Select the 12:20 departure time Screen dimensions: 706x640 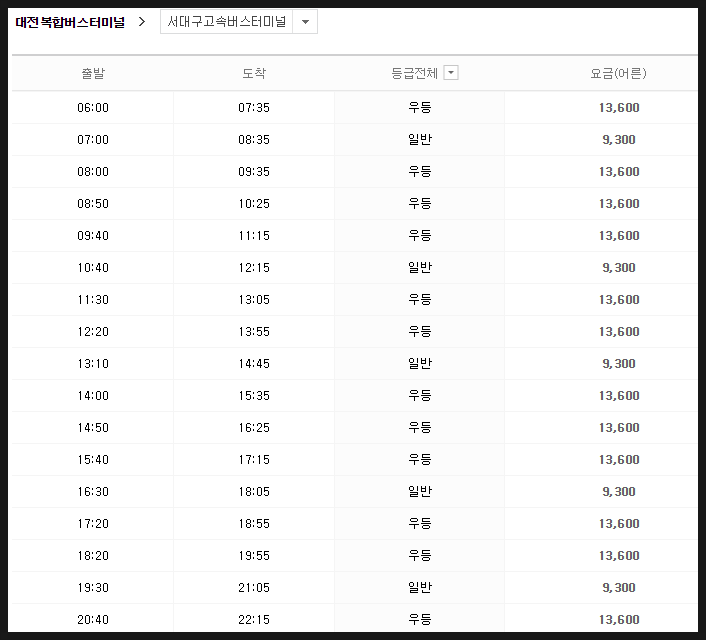(93, 331)
